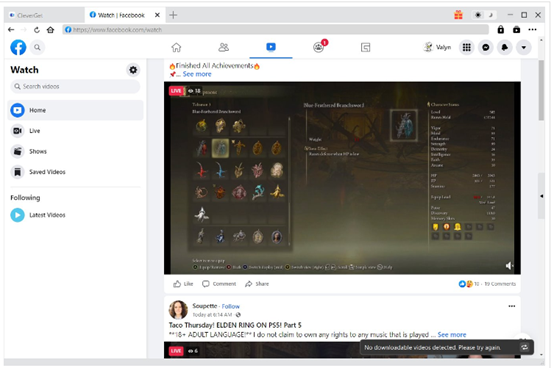Image resolution: width=554 pixels, height=368 pixels.
Task: Click the page vertical scrollbar thumb
Action: pyautogui.click(x=541, y=90)
